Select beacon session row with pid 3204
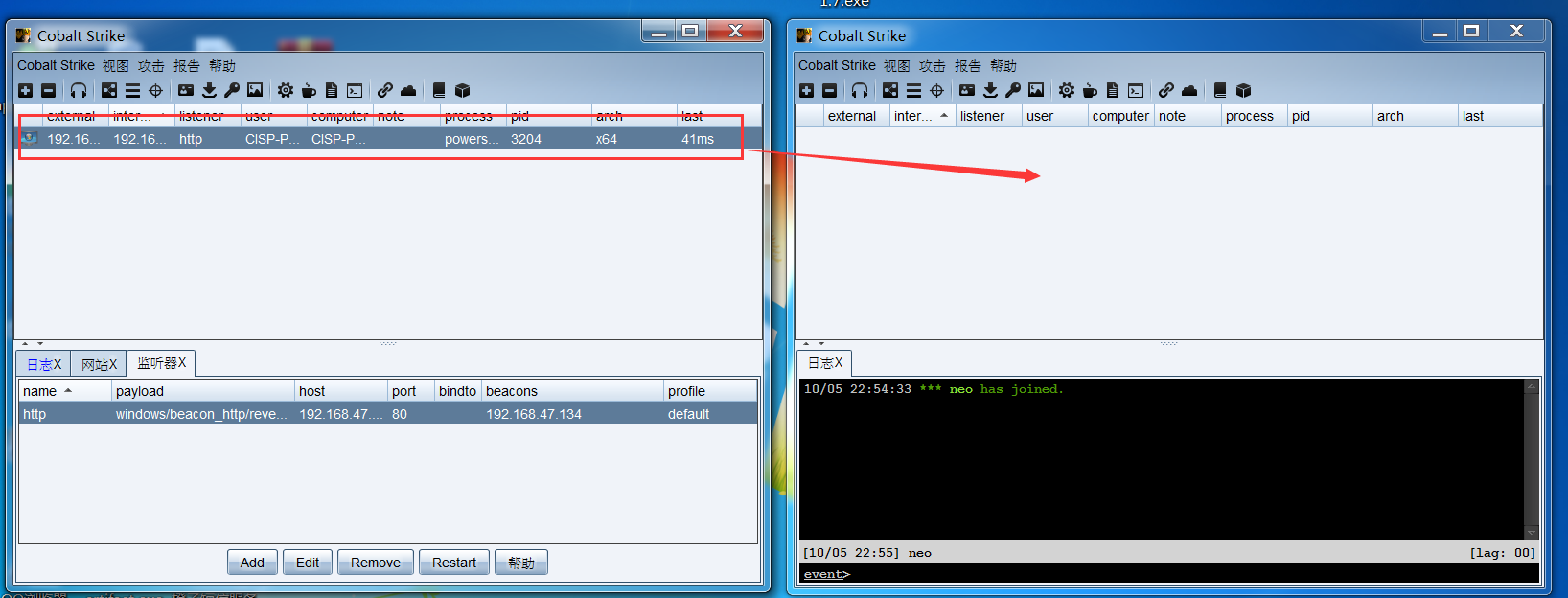Viewport: 1568px width, 598px height. click(x=390, y=139)
